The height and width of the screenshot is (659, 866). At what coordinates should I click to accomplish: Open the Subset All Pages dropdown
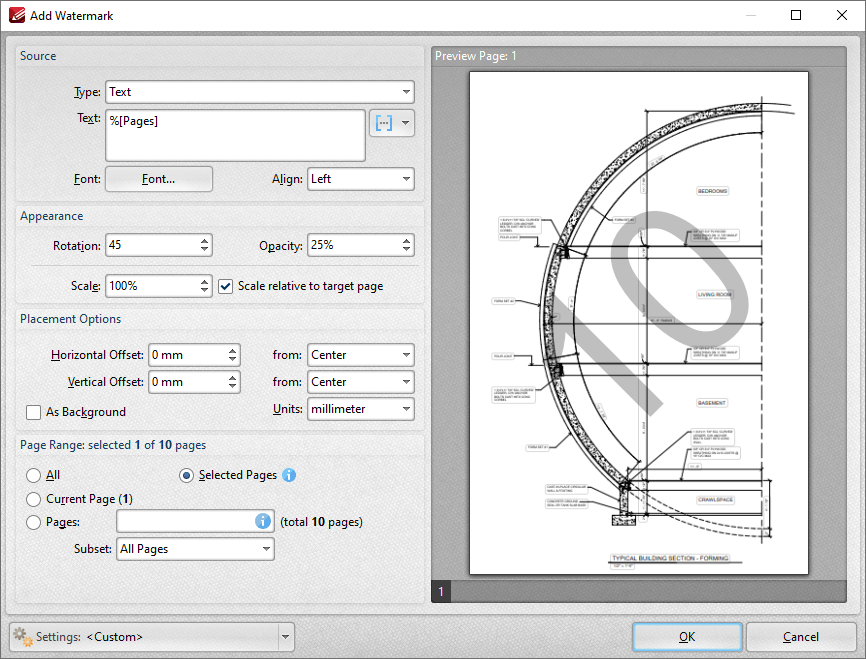click(195, 549)
